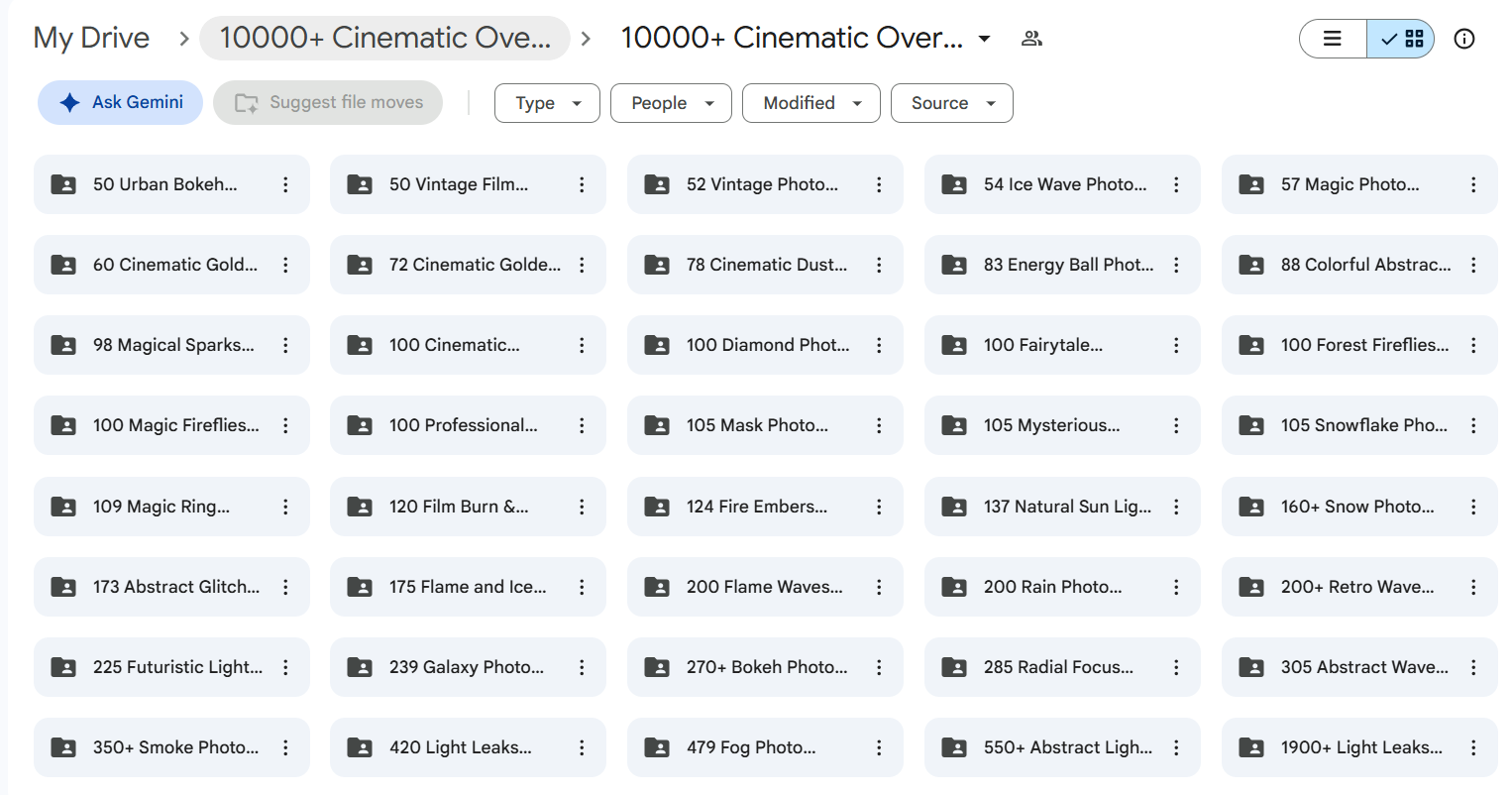Open the Modified filter dropdown
Viewport: 1512px width, 795px height.
click(x=811, y=103)
